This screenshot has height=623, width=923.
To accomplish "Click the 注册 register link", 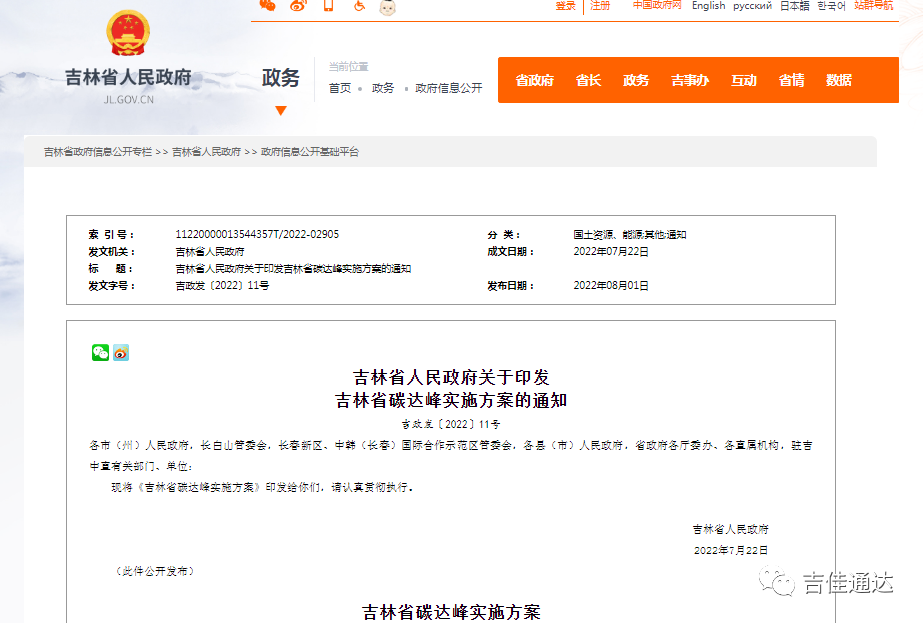I will 600,6.
